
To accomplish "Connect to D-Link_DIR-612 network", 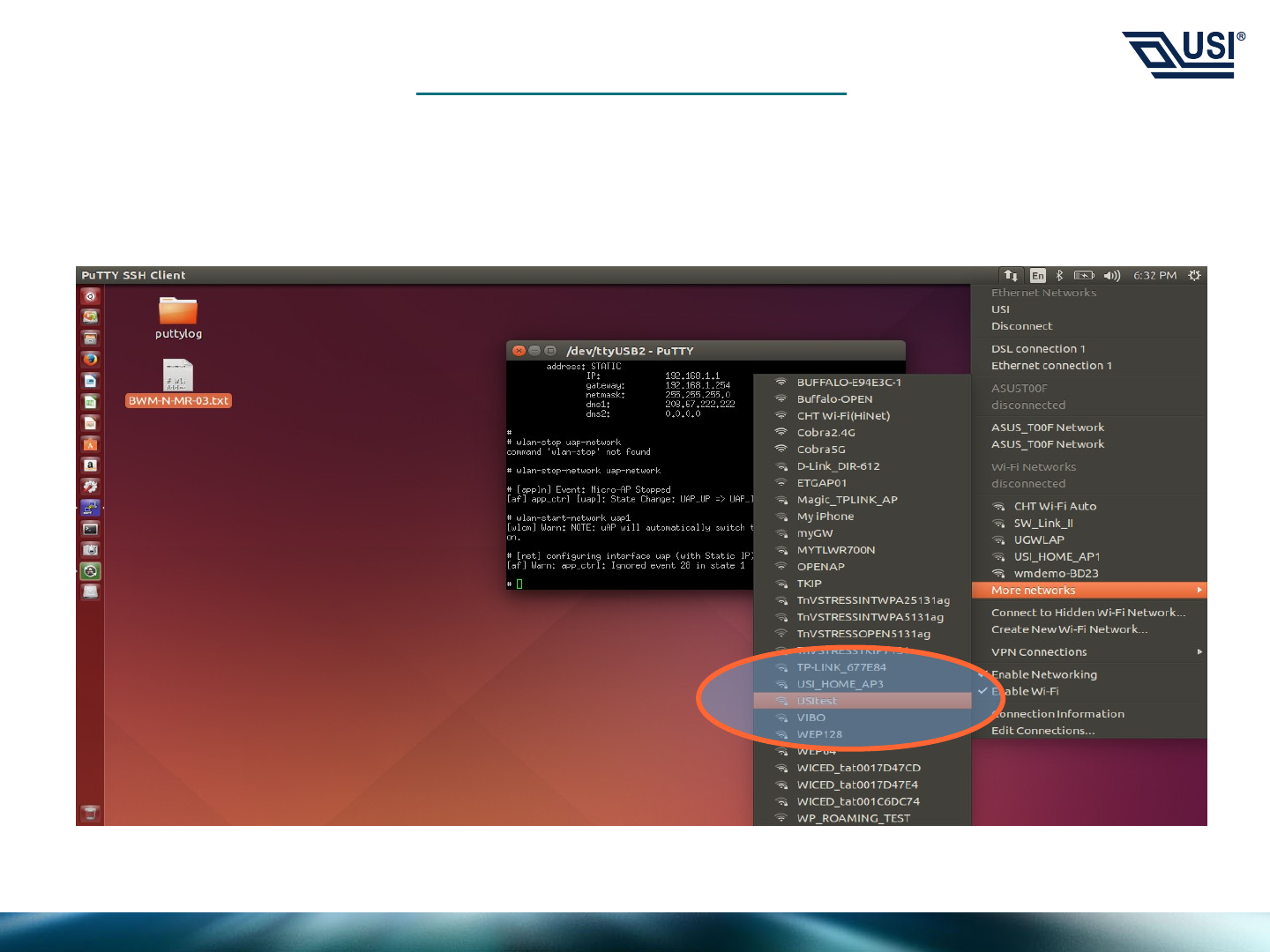I will [863, 466].
